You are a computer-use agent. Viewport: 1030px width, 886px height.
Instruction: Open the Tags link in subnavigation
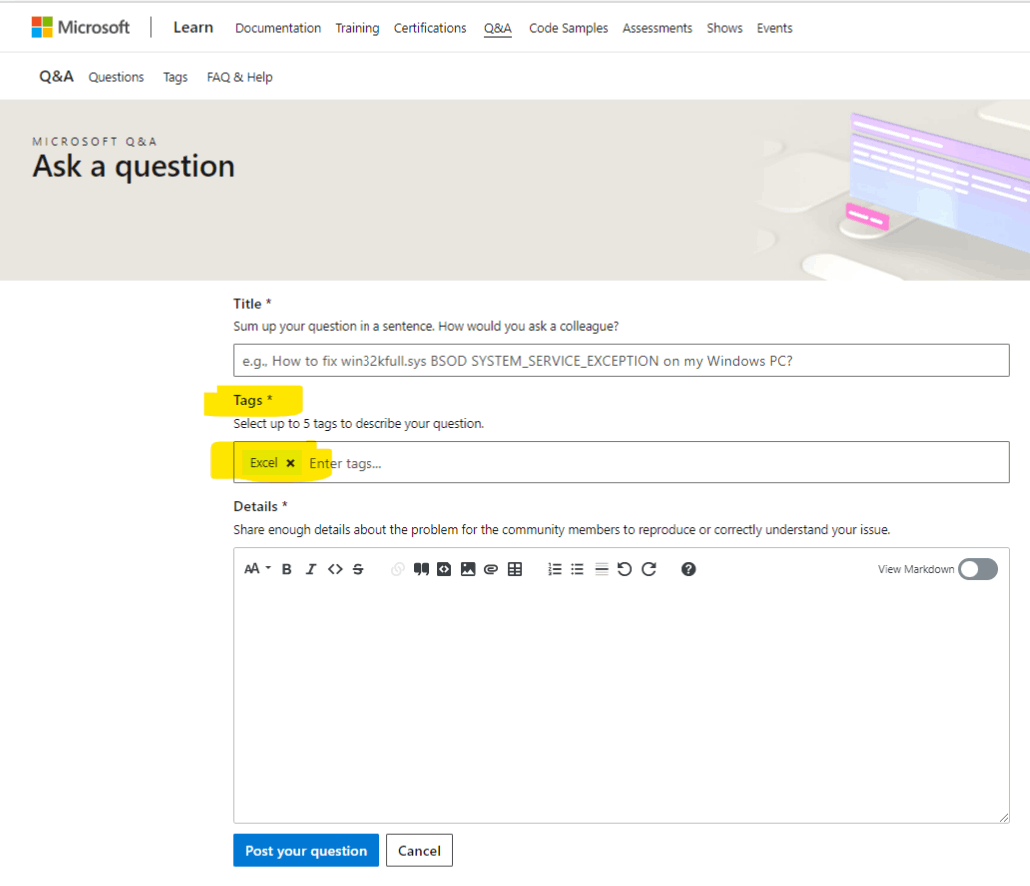coord(175,78)
